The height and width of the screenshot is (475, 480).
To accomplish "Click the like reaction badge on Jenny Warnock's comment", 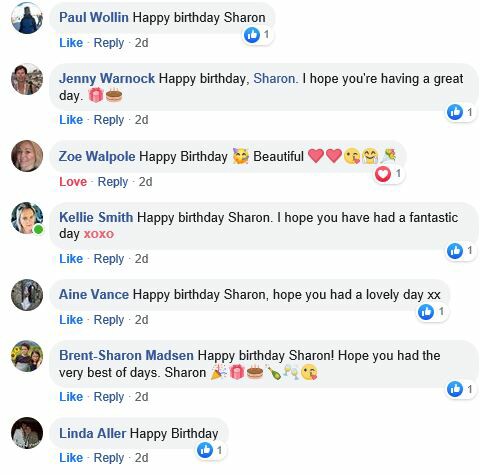I will (455, 112).
